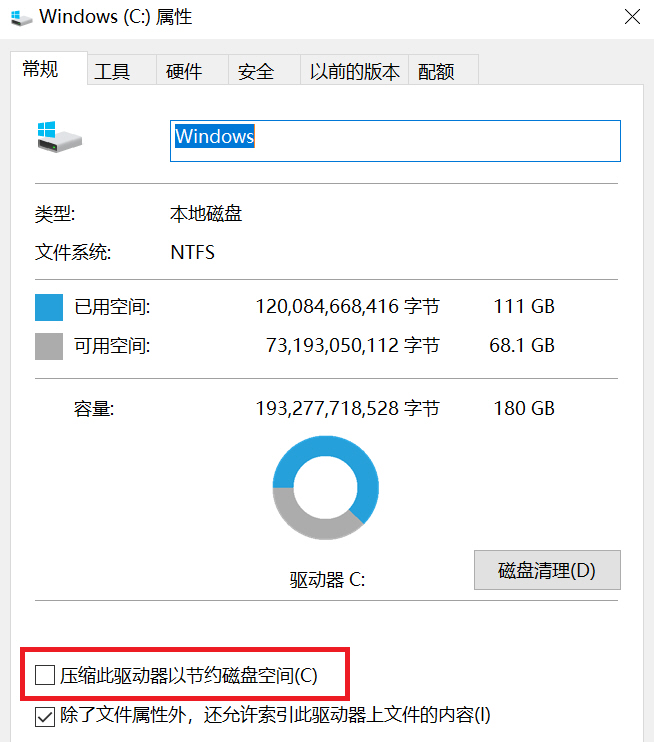Click the 73,193,050,112 字节 free value
This screenshot has height=742, width=654.
[353, 345]
